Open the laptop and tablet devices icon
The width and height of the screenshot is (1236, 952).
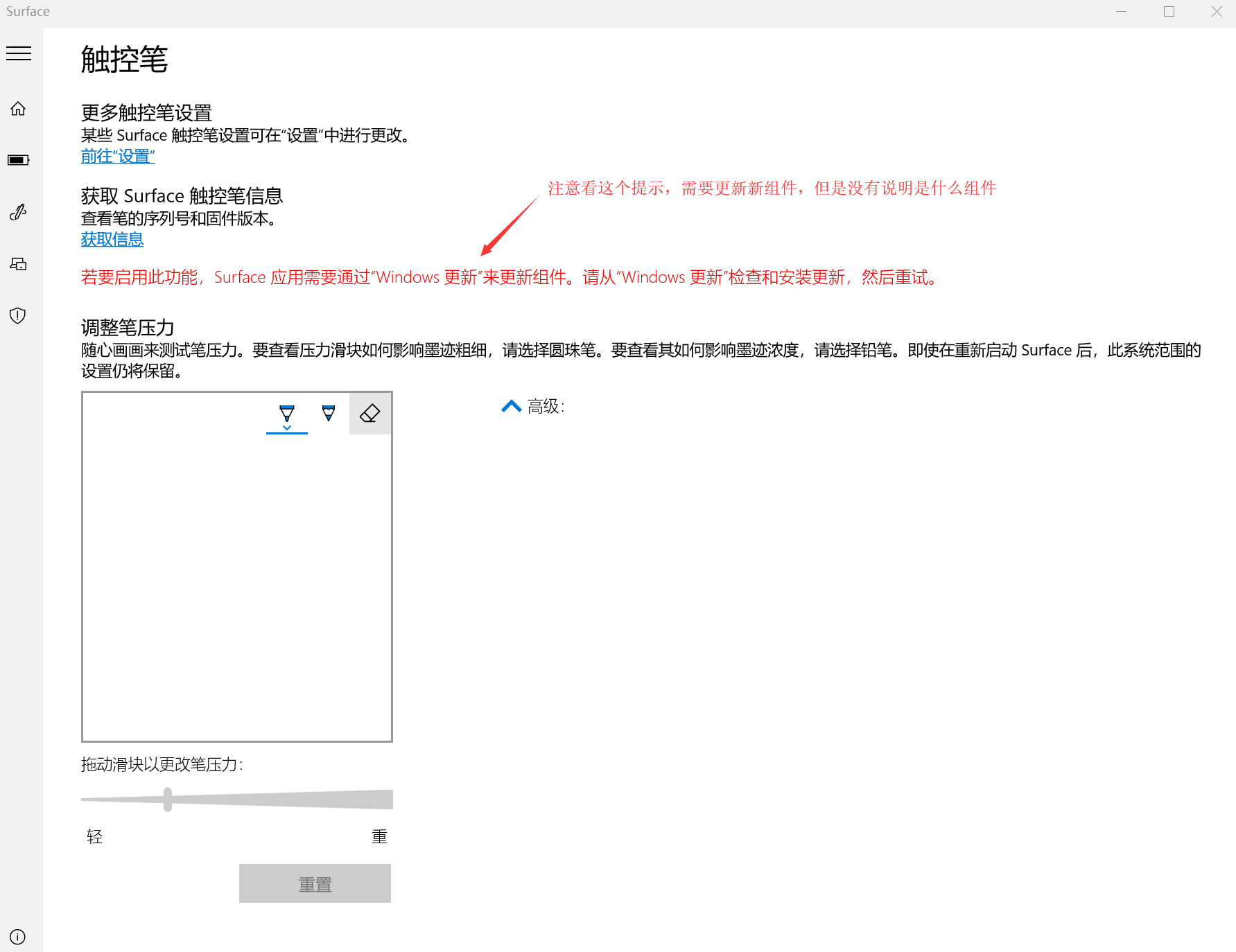(18, 264)
